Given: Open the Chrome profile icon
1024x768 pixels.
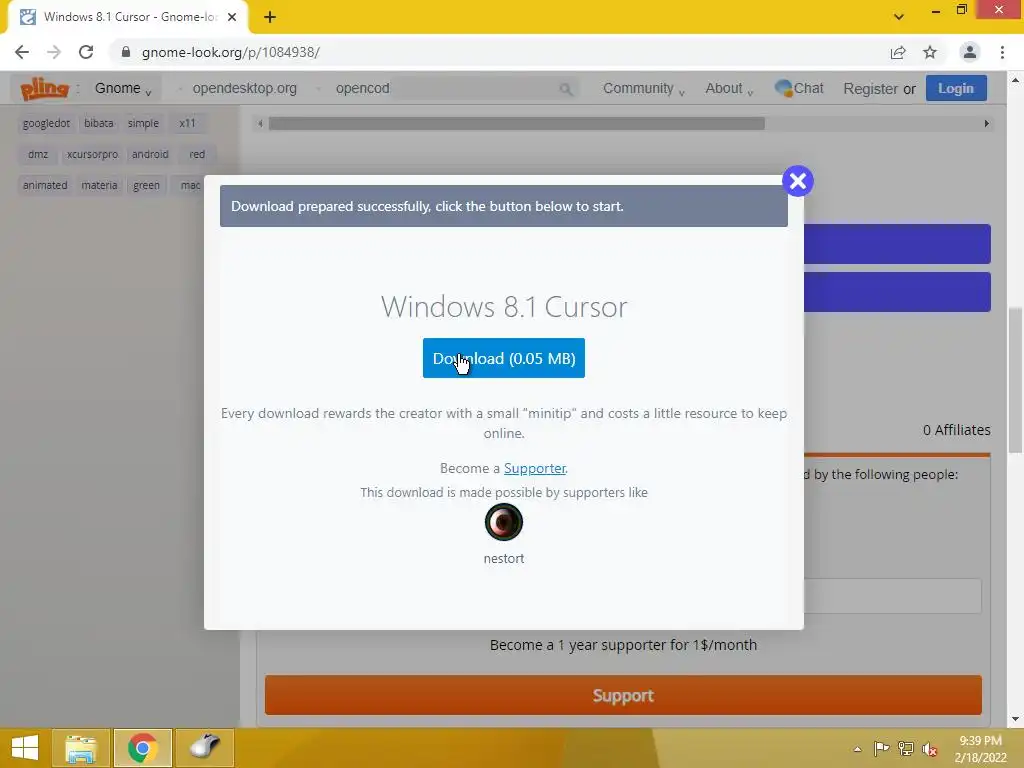Looking at the screenshot, I should pyautogui.click(x=970, y=52).
